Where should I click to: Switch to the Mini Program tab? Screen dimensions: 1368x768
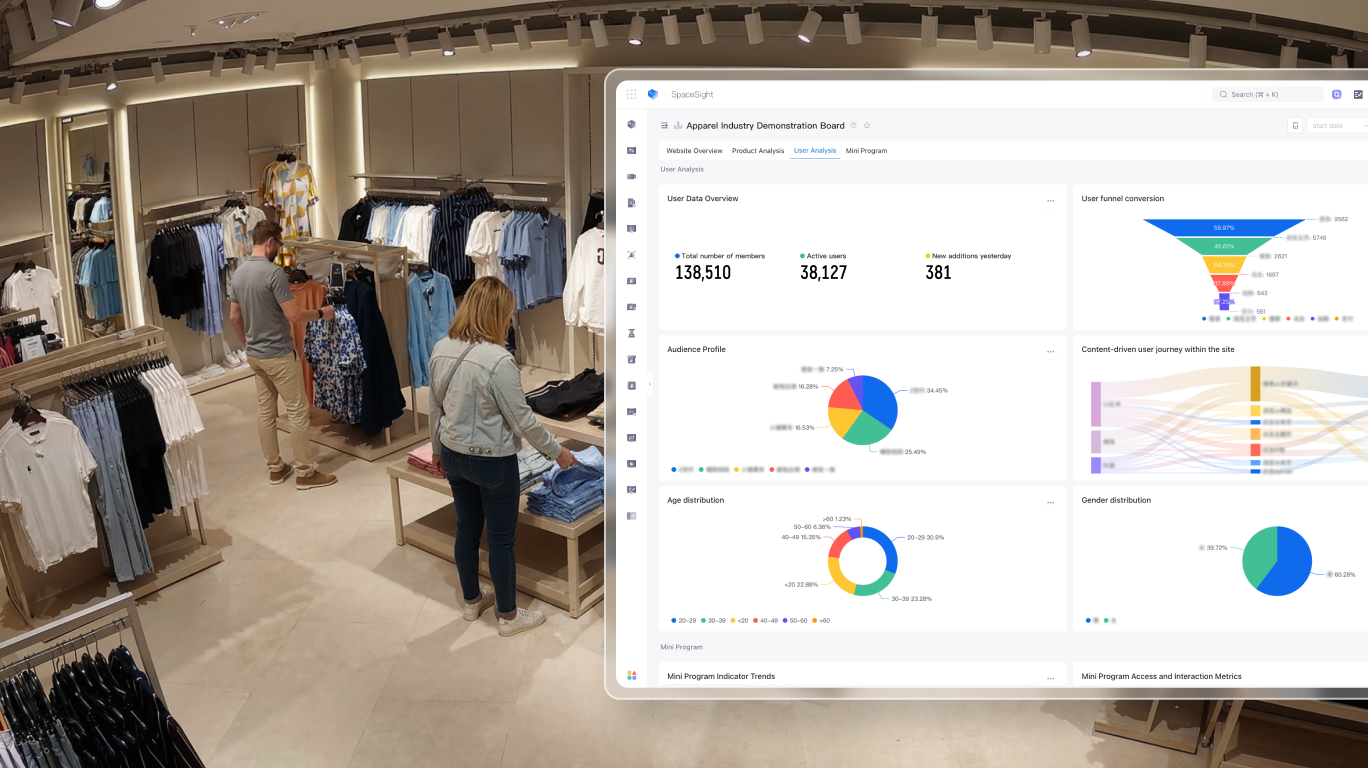866,151
